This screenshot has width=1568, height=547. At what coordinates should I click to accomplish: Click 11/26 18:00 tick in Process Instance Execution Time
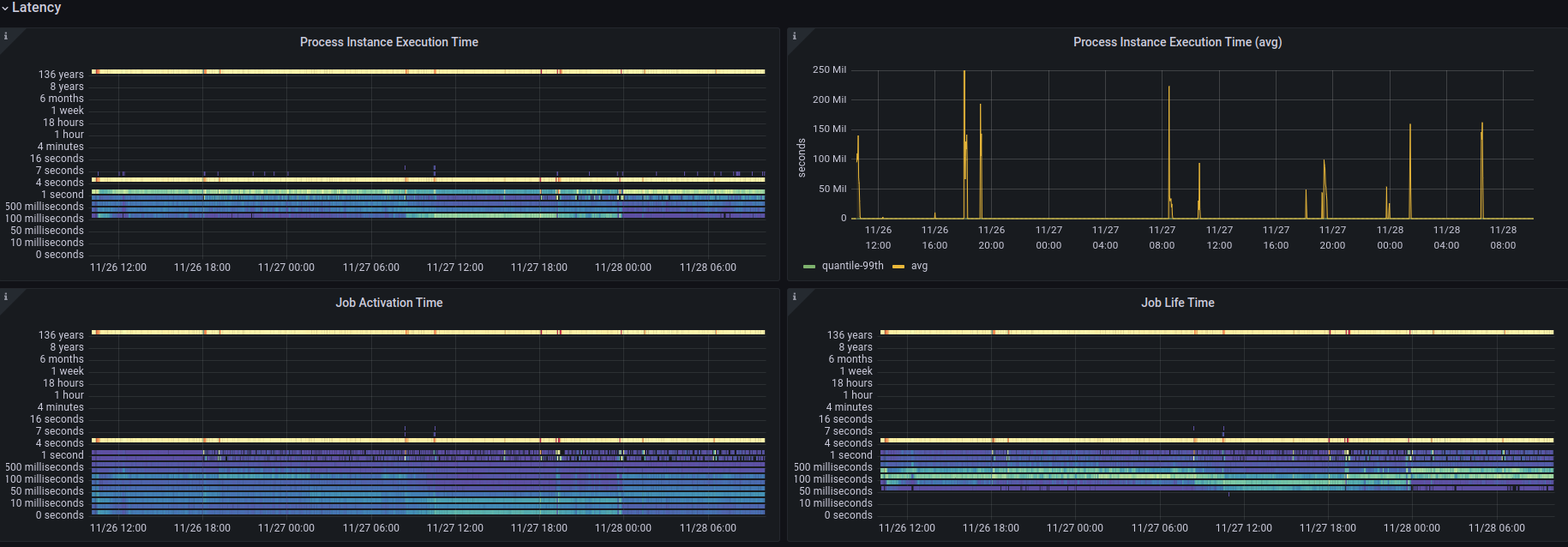click(202, 267)
